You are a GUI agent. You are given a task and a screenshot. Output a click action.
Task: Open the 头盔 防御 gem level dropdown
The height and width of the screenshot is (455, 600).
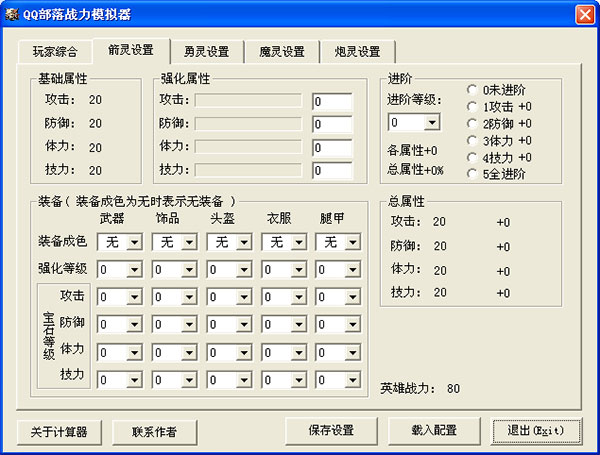point(229,324)
